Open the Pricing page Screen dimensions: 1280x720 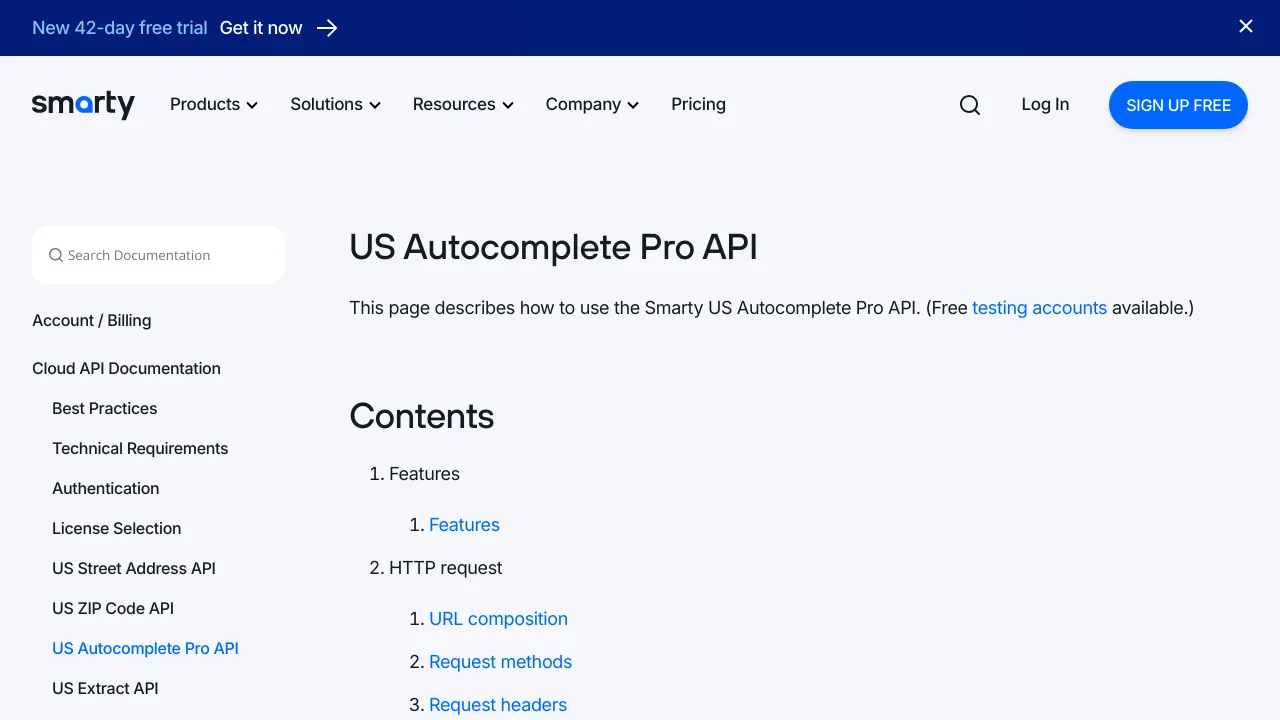click(x=698, y=104)
